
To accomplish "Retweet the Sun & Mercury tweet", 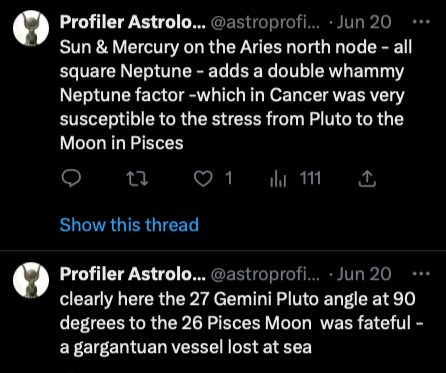I will pyautogui.click(x=138, y=179).
